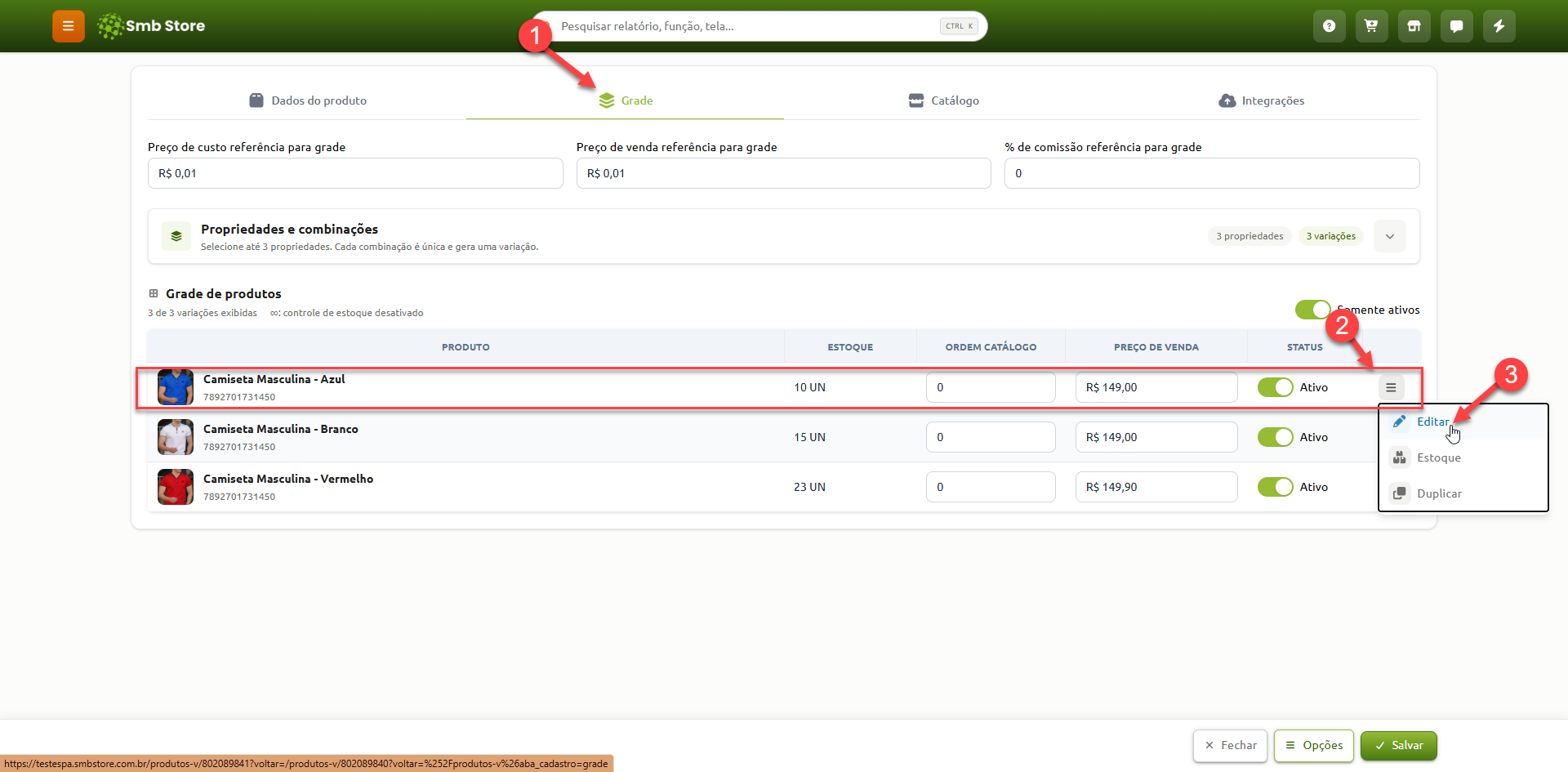Expand Propriedades e combinações chevron
Image resolution: width=1568 pixels, height=772 pixels.
tap(1390, 236)
